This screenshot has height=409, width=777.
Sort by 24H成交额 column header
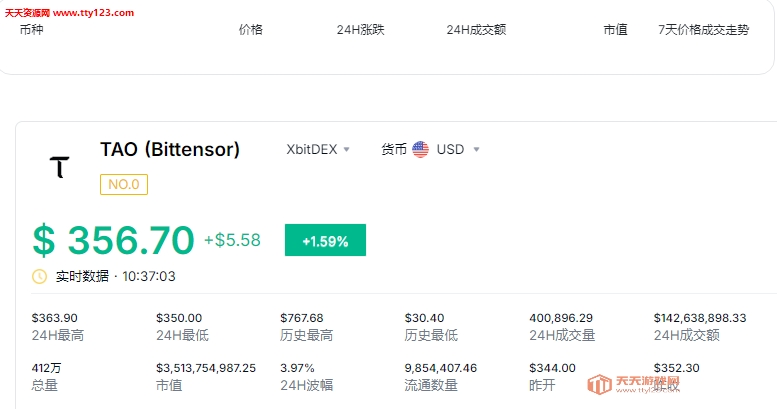[476, 30]
